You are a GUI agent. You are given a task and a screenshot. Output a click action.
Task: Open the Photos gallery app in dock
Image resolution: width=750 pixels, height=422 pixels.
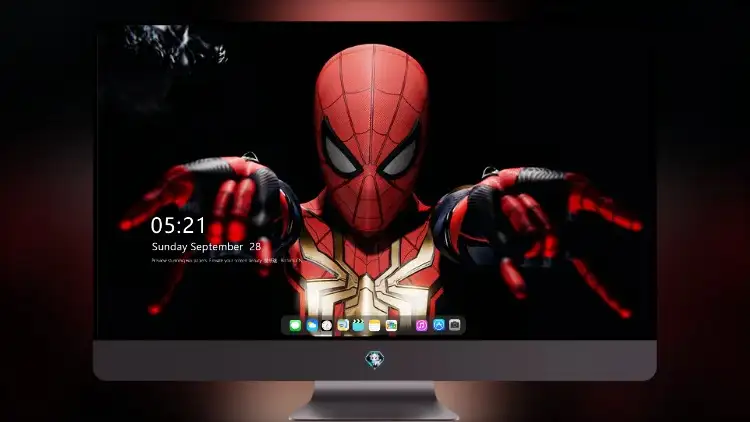[x=391, y=325]
